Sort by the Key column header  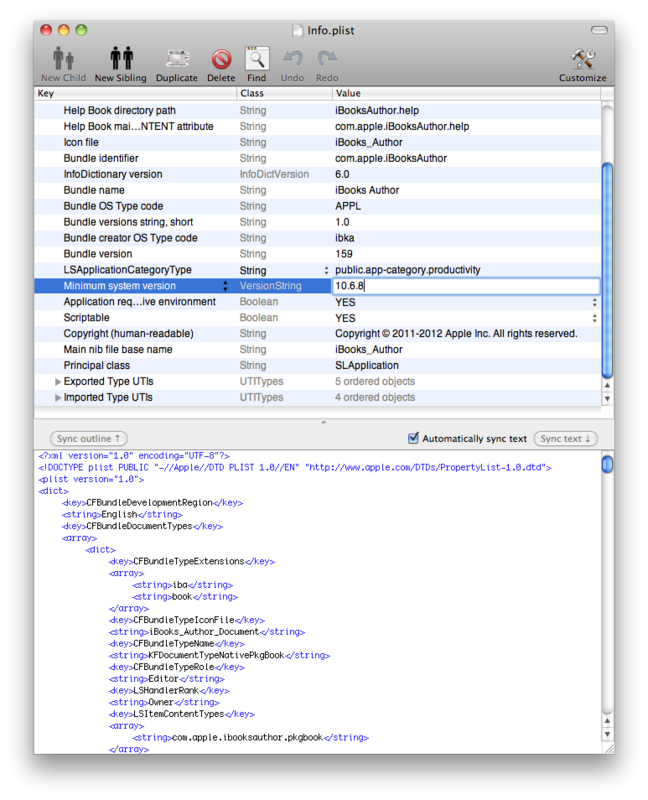135,93
